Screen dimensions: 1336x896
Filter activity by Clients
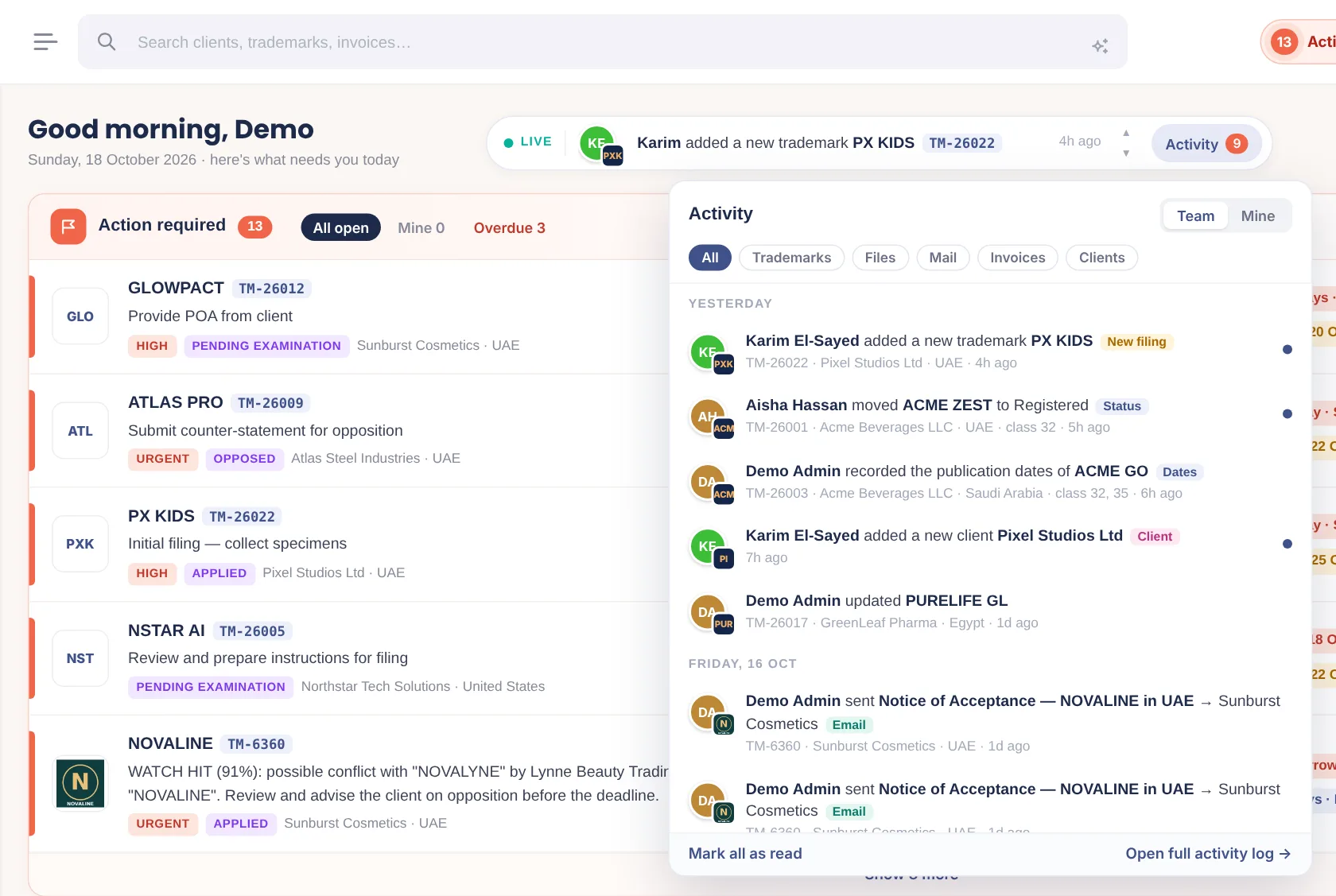point(1102,258)
